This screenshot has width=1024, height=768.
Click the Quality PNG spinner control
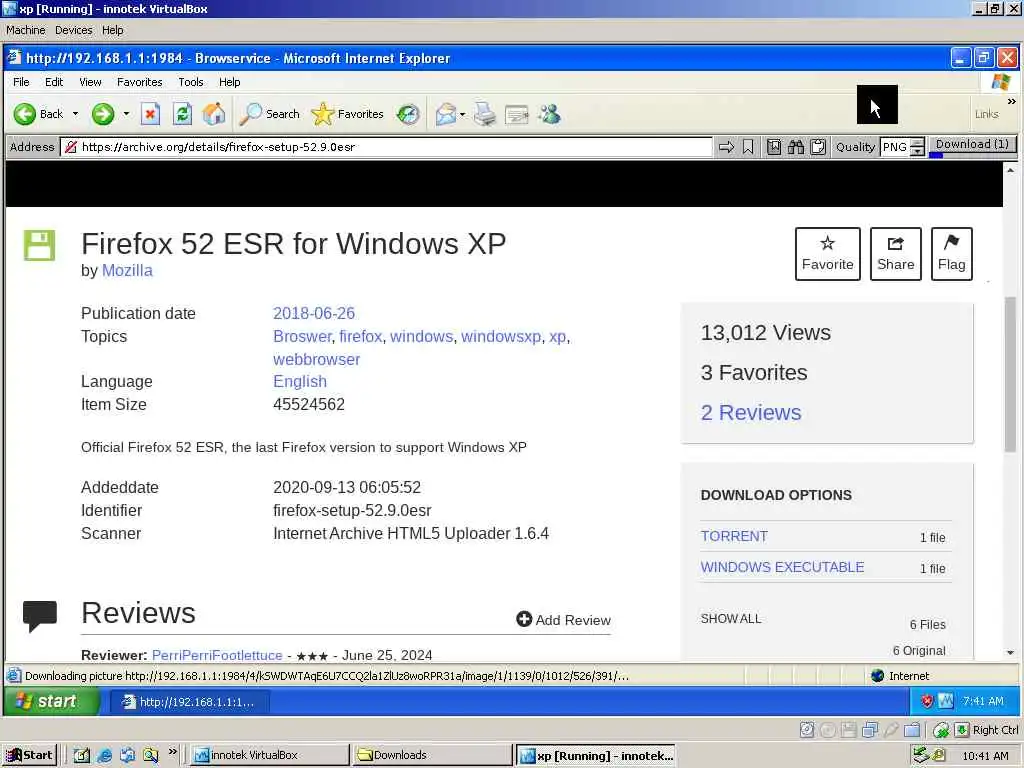(918, 147)
